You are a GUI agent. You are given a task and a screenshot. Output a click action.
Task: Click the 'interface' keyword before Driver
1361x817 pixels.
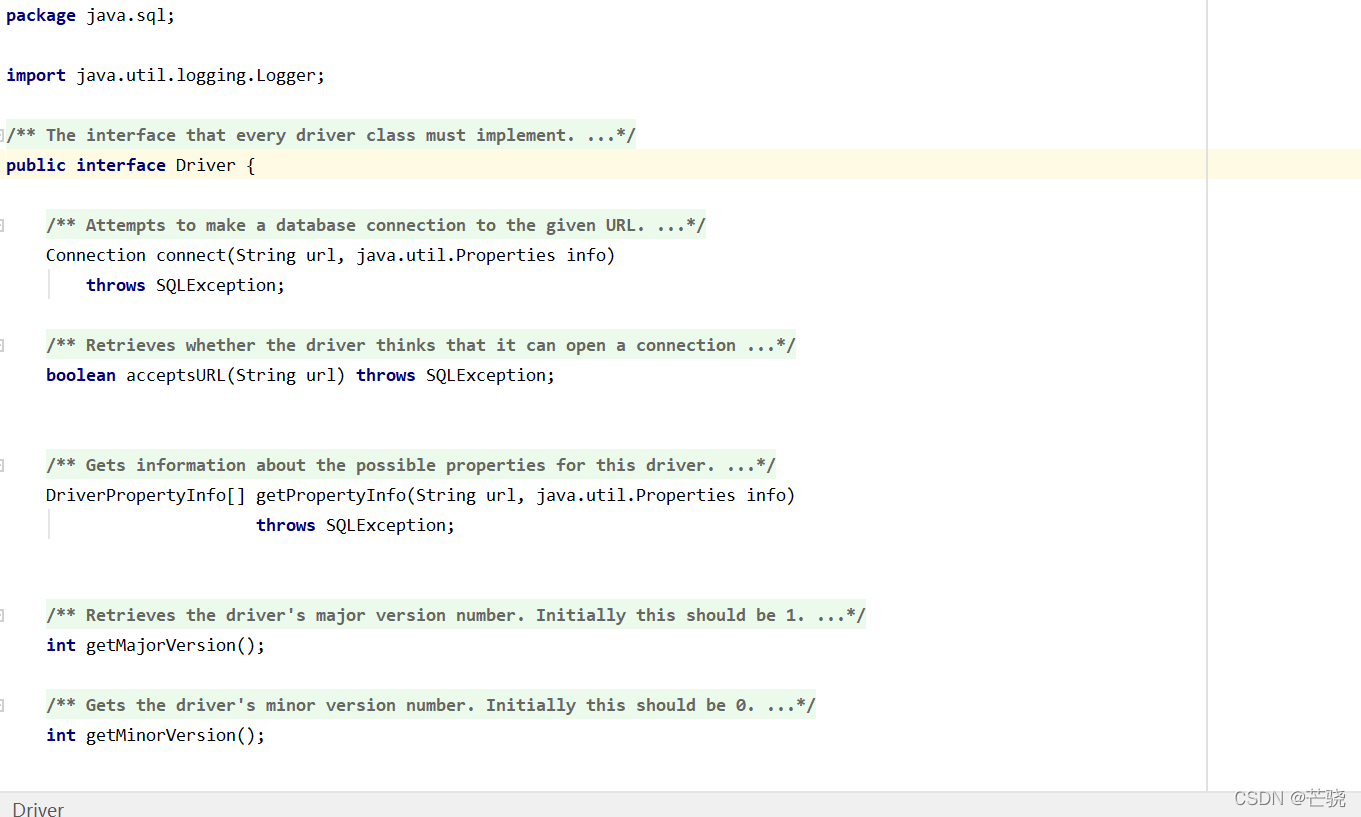(121, 165)
